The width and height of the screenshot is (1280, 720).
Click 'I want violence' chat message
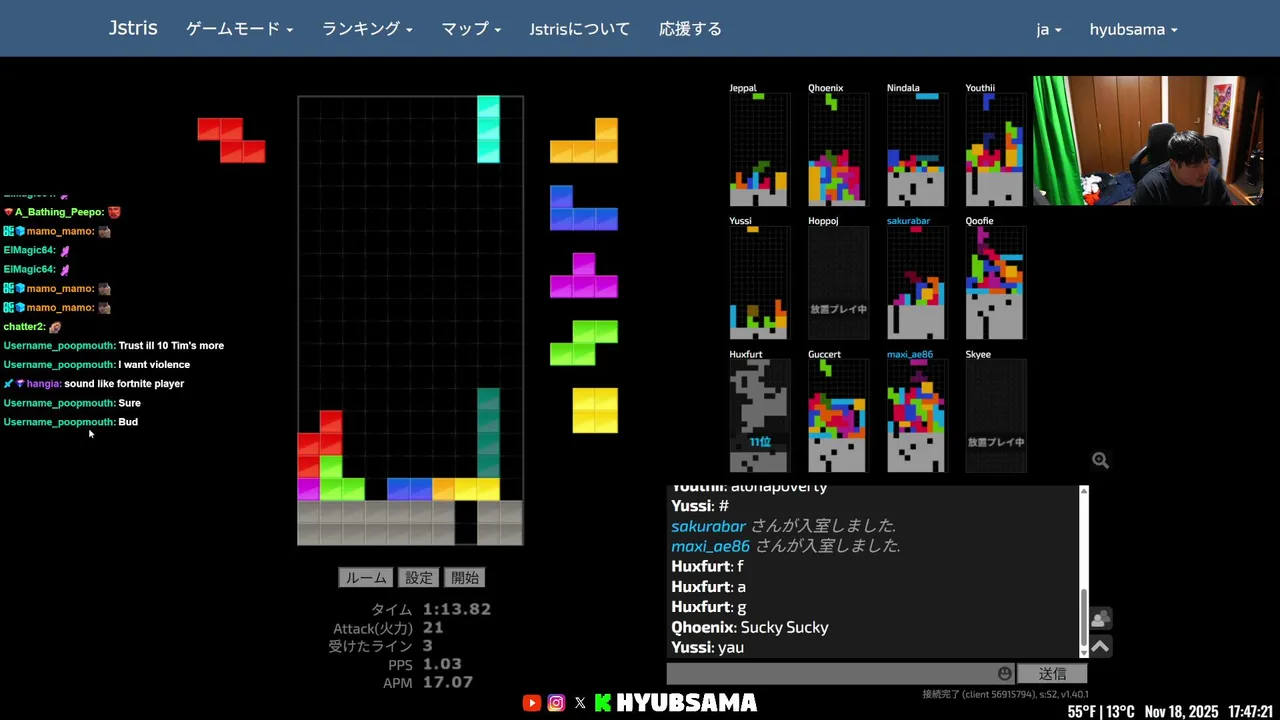154,365
